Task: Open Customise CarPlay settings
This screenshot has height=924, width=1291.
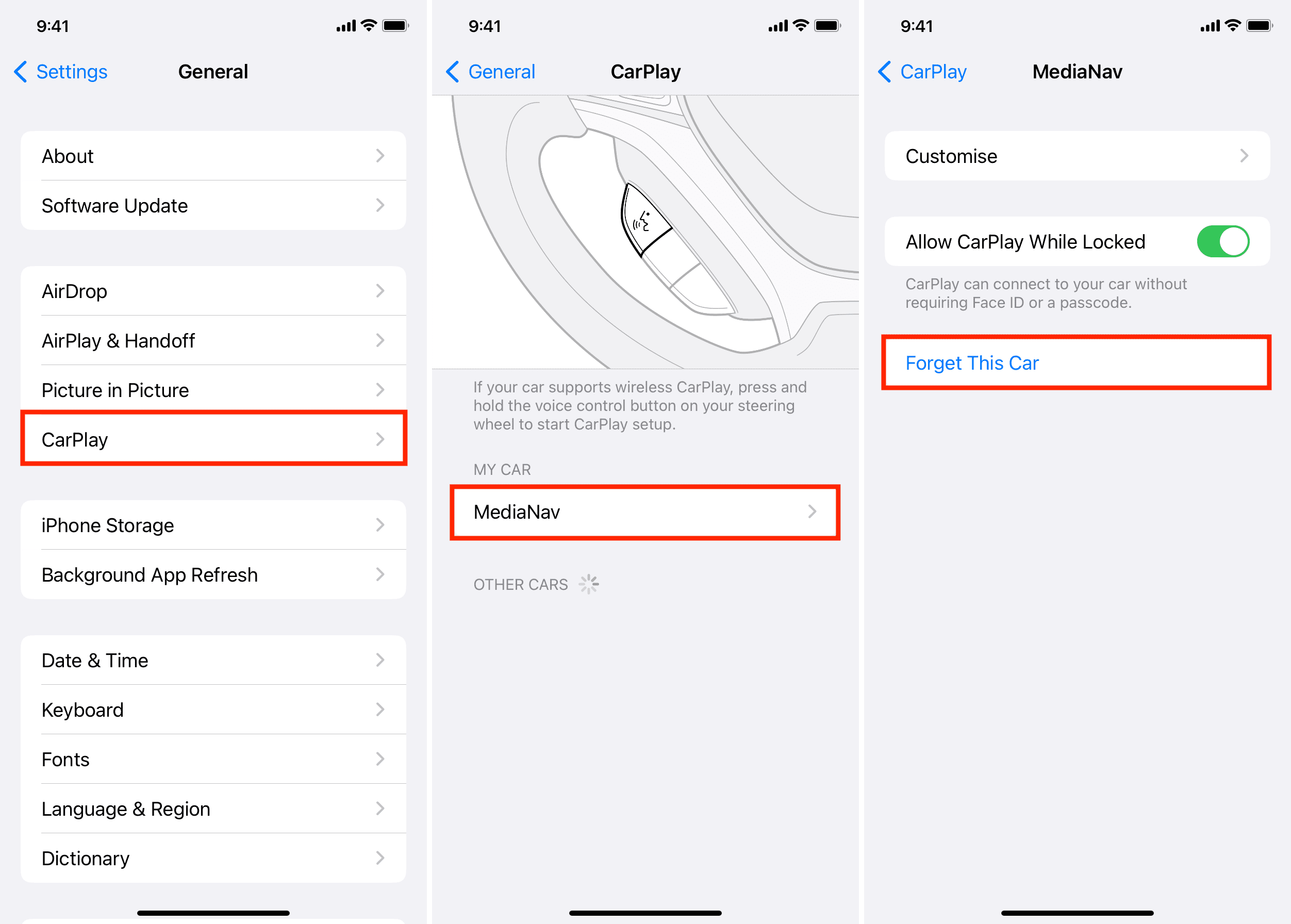Action: pos(1075,154)
